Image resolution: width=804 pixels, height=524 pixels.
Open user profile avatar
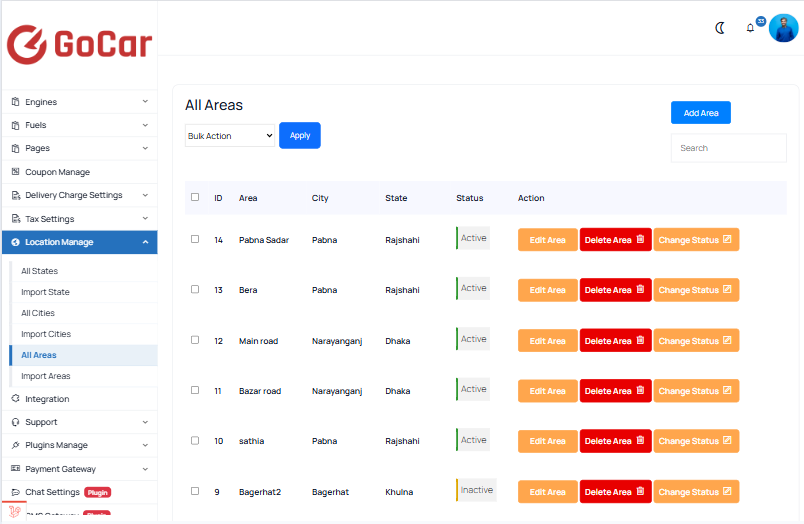783,28
